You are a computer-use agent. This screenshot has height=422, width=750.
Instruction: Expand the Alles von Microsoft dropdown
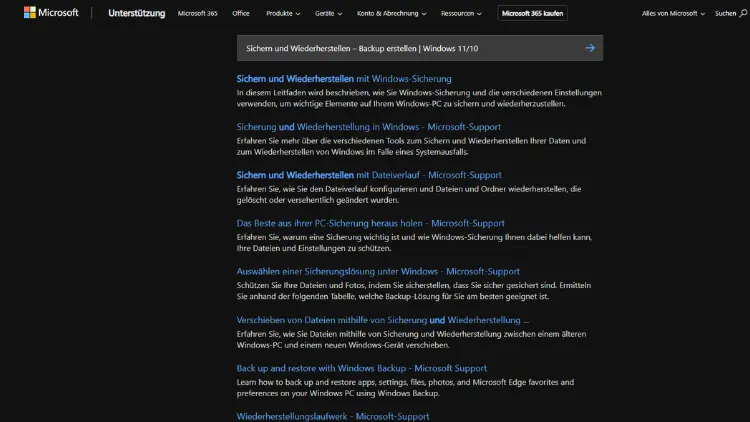coord(673,13)
